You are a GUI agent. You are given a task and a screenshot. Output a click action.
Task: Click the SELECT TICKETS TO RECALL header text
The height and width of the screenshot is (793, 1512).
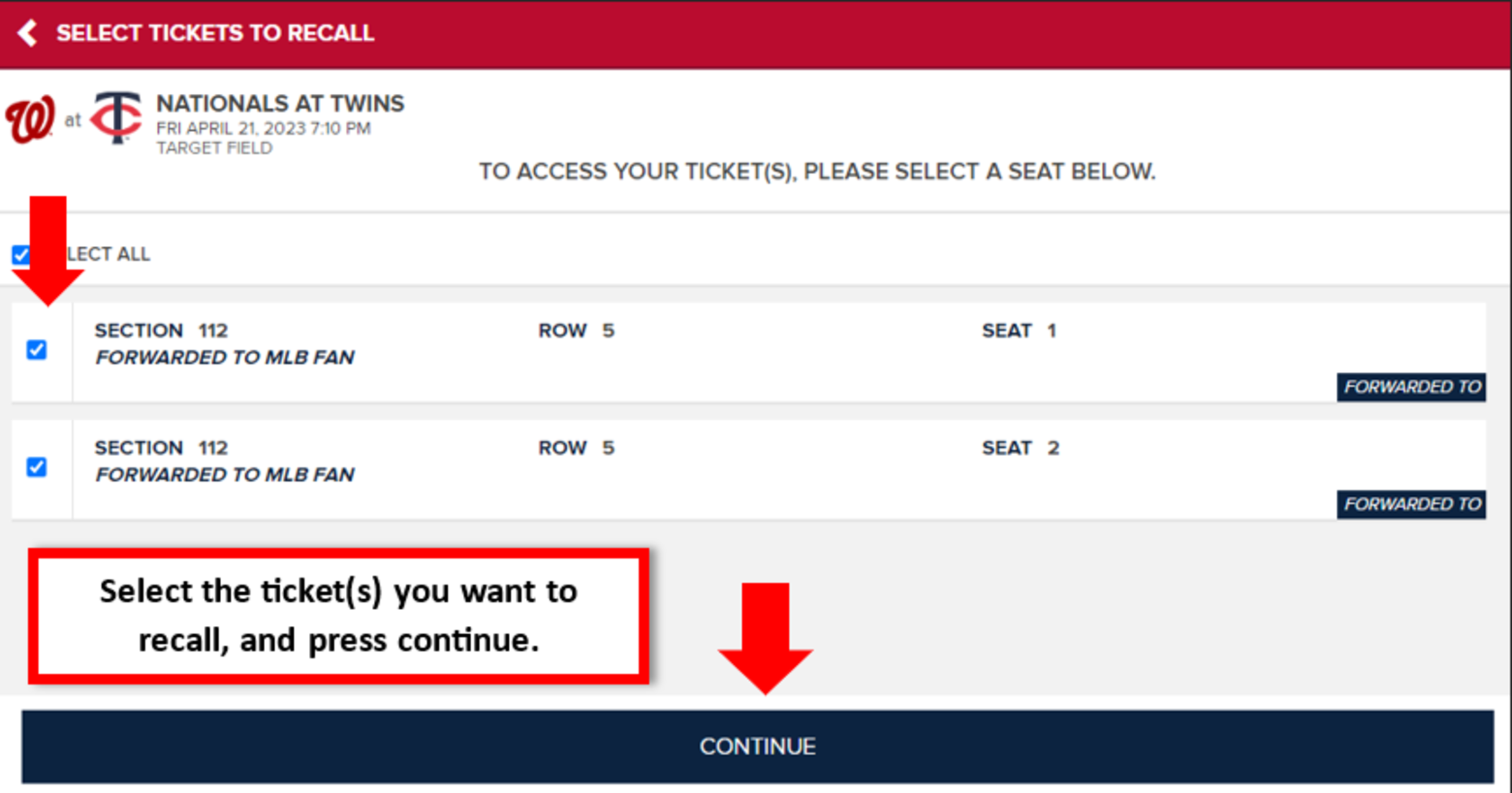click(214, 32)
